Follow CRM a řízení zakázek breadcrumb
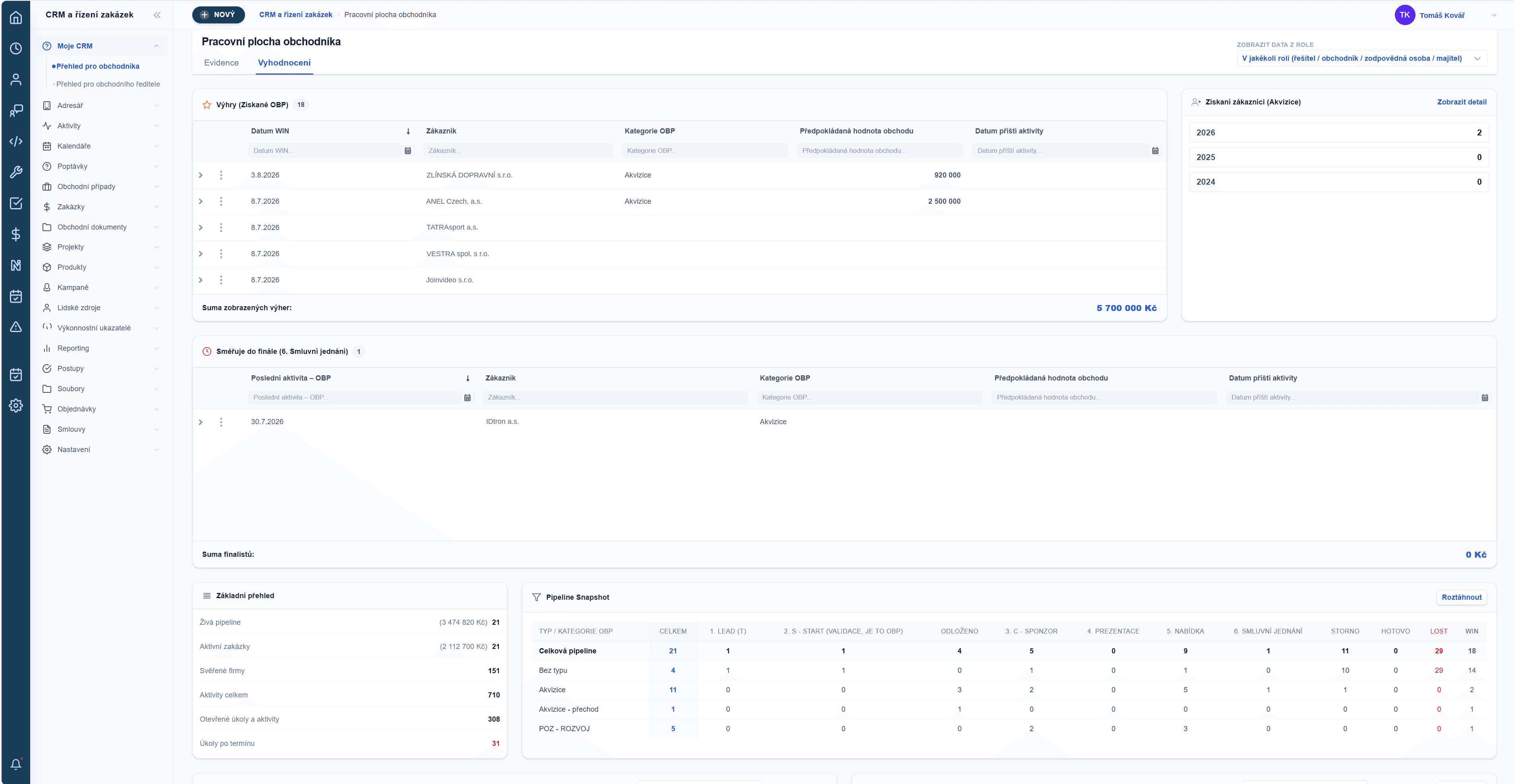This screenshot has height=784, width=1514. [295, 15]
